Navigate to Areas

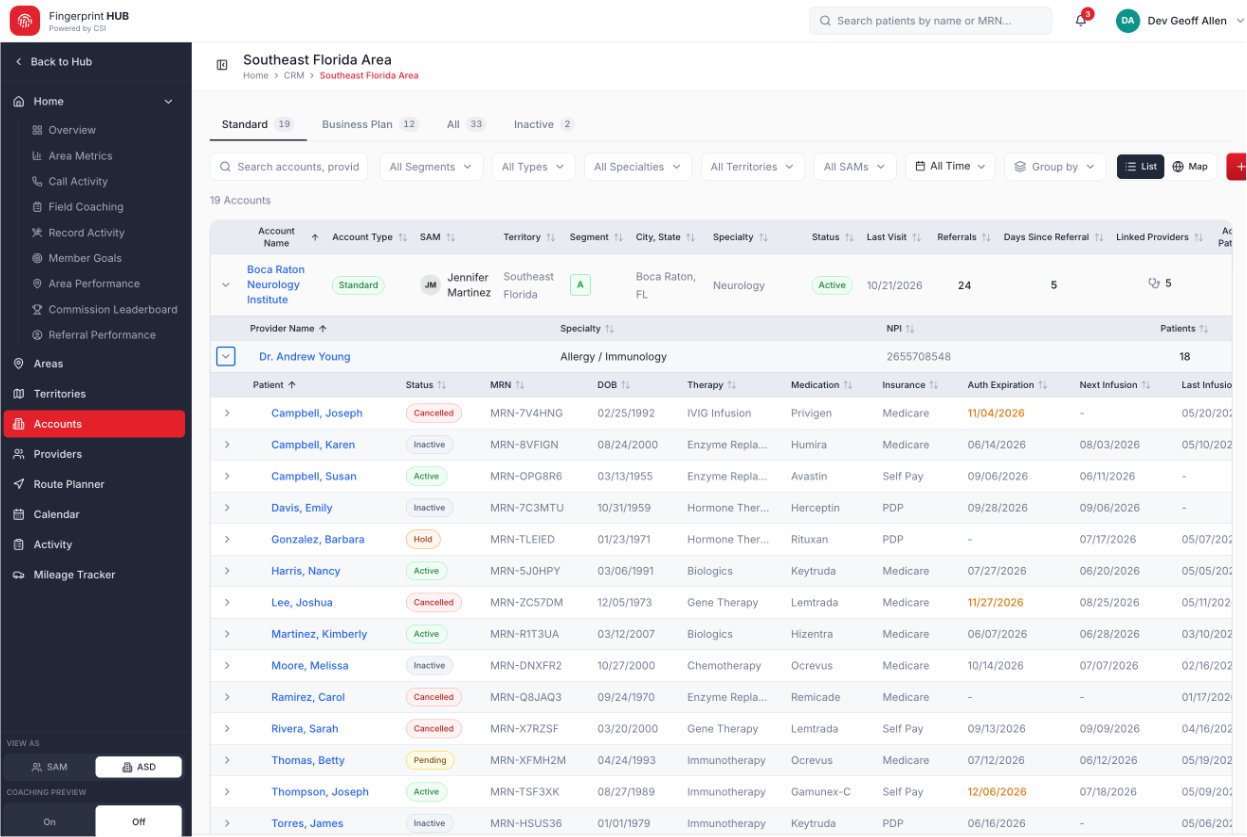point(94,364)
